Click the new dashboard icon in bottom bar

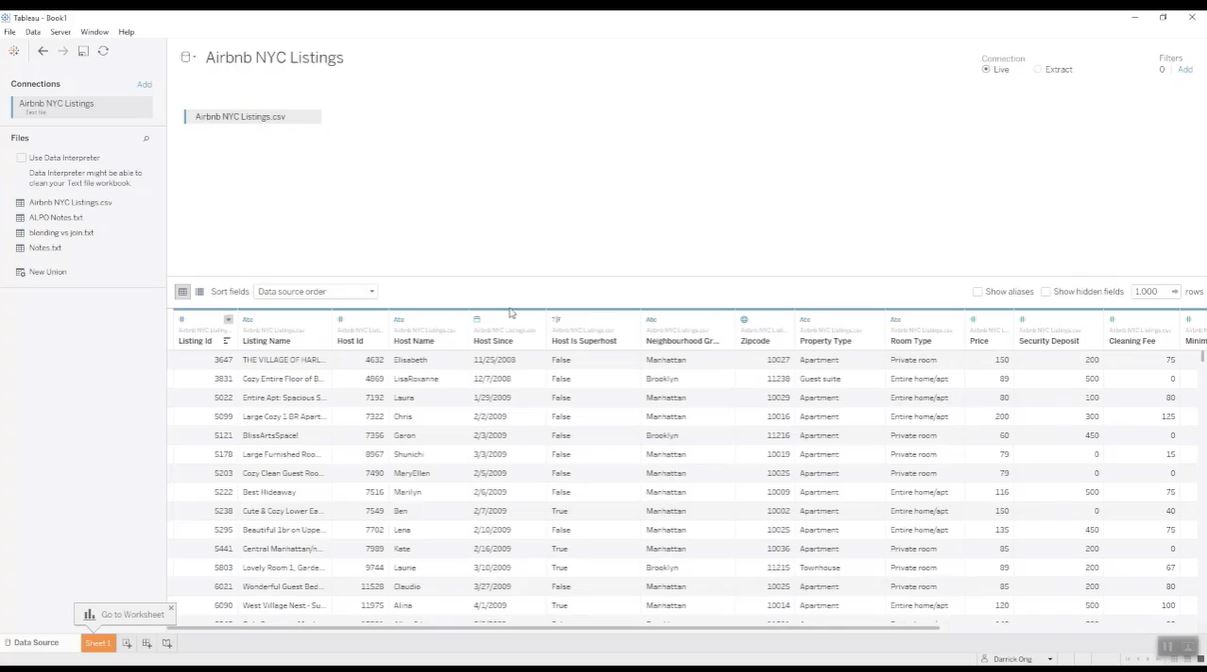pyautogui.click(x=147, y=643)
